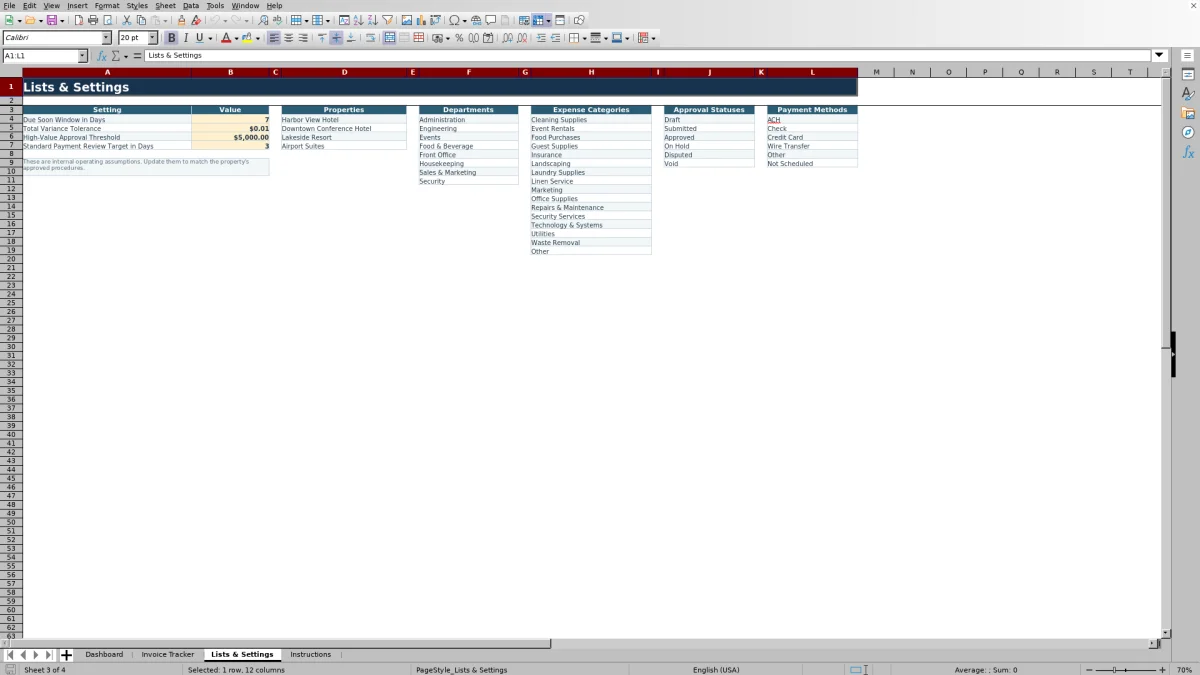1200x675 pixels.
Task: Click the Insert Hyperlink icon
Action: pyautogui.click(x=476, y=20)
